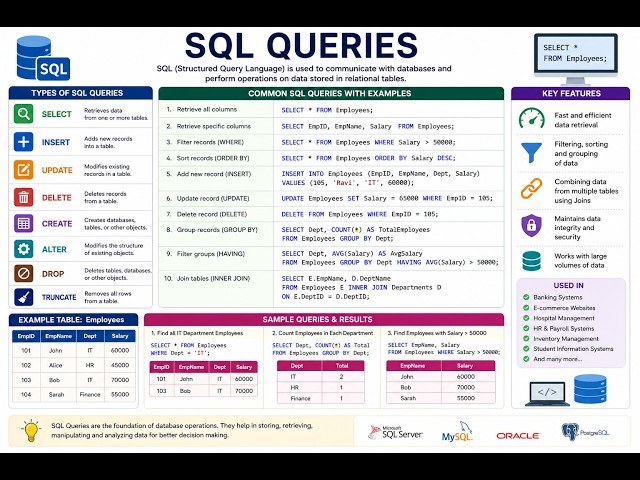
Task: Click the Count Employees in Each Department heading
Action: coord(322,333)
